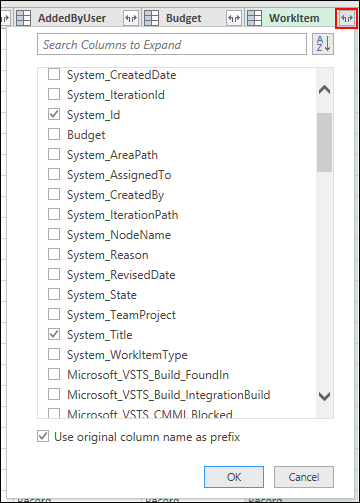360x503 pixels.
Task: Check the System_TeamProject checkbox
Action: click(x=54, y=314)
